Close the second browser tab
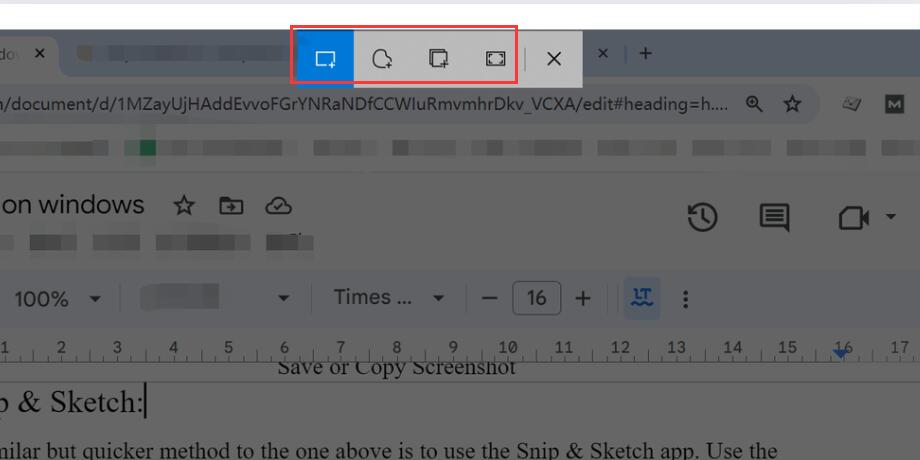The image size is (920, 460). coord(603,54)
